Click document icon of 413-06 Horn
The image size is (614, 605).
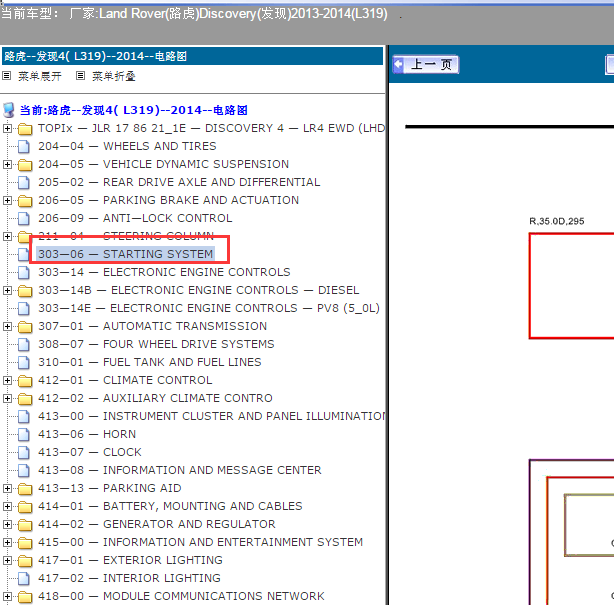point(24,435)
